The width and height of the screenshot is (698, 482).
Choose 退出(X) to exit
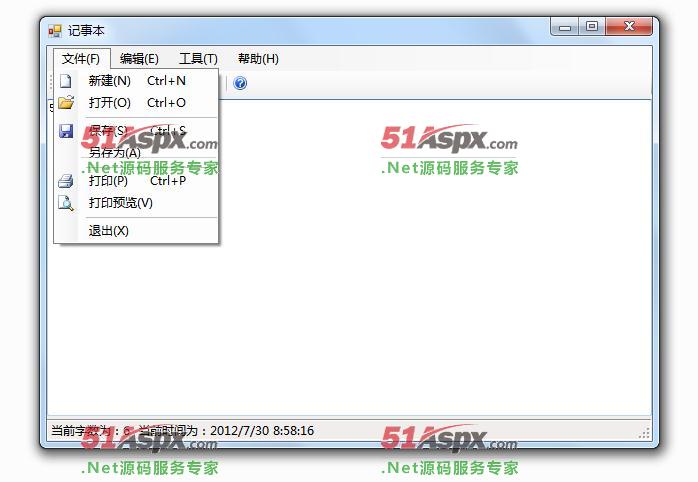click(136, 231)
